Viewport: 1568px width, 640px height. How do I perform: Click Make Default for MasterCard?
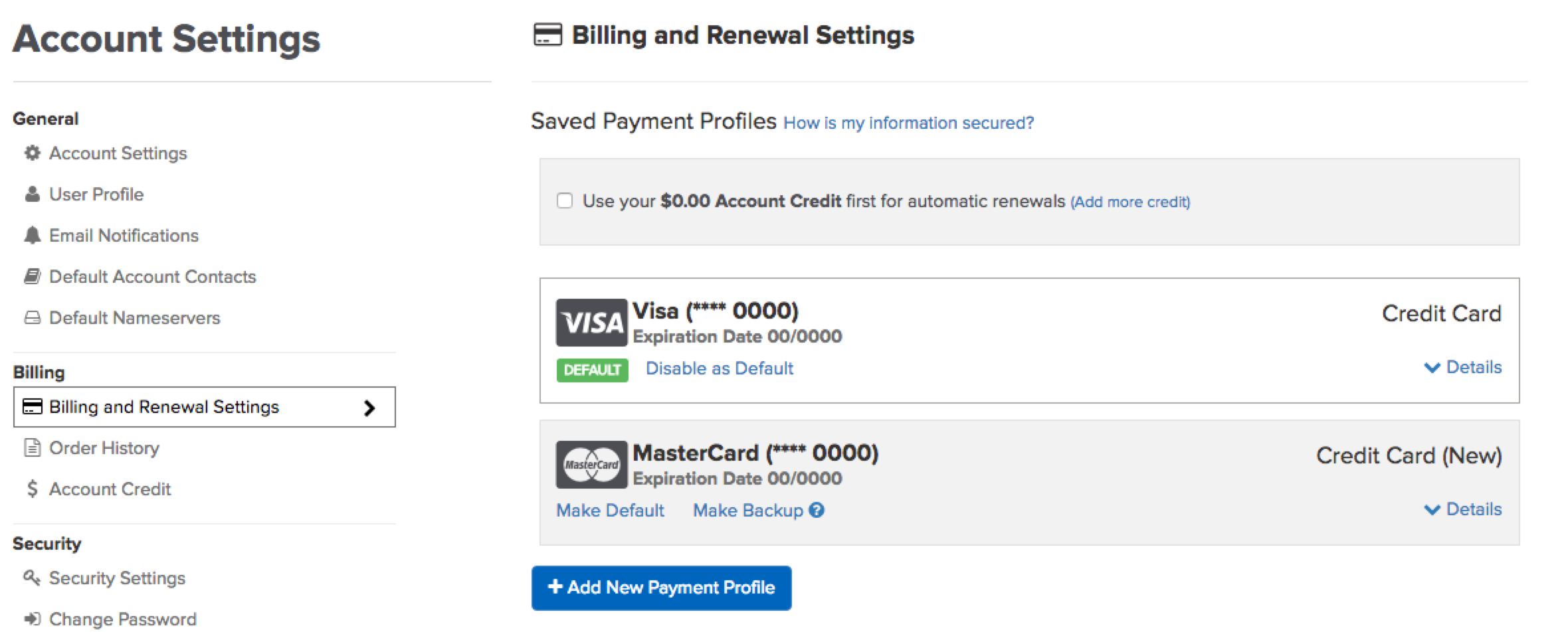(x=610, y=511)
